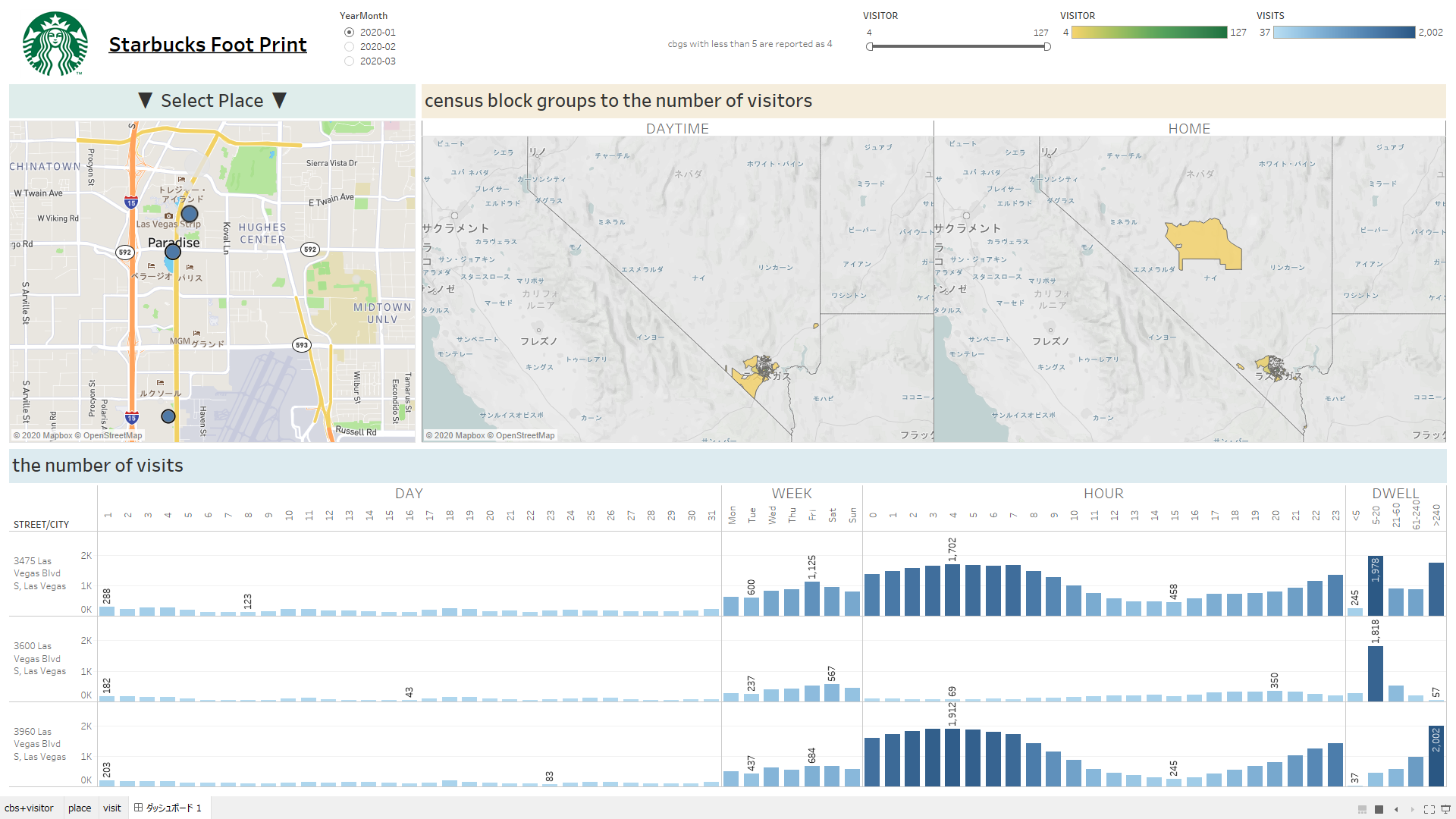Show filmstrip view icon
Image resolution: width=1456 pixels, height=819 pixels.
coord(1362,809)
